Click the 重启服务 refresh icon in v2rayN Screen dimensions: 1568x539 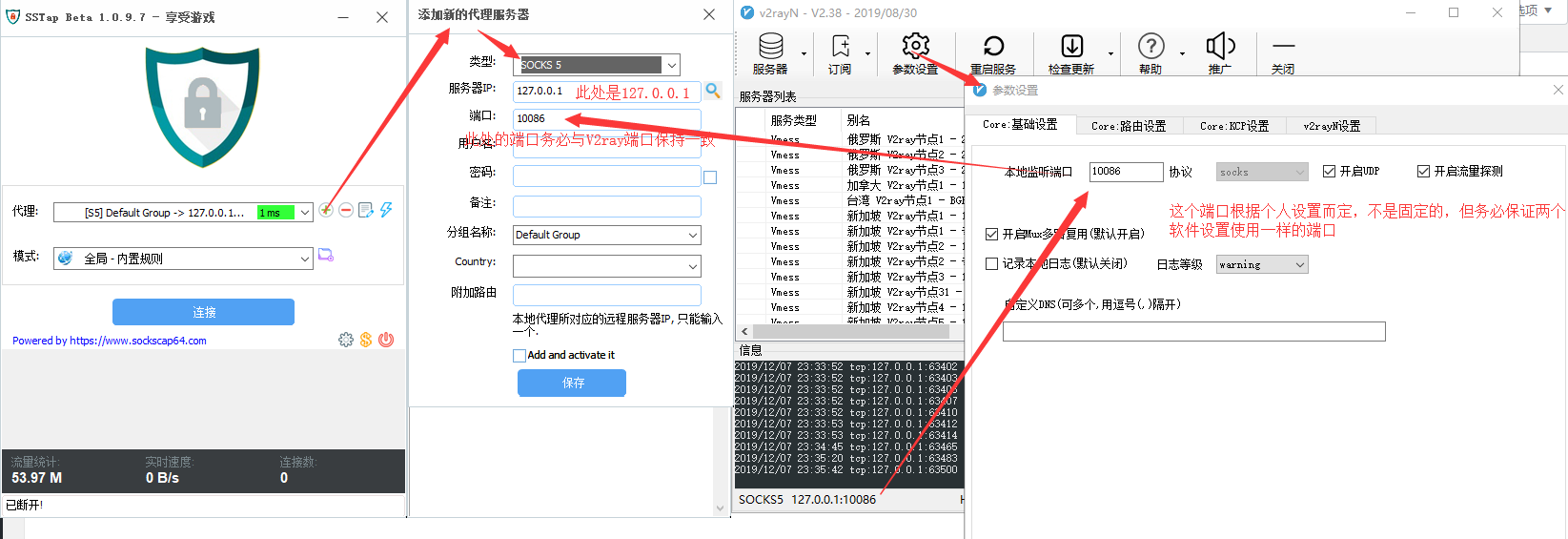(x=993, y=46)
